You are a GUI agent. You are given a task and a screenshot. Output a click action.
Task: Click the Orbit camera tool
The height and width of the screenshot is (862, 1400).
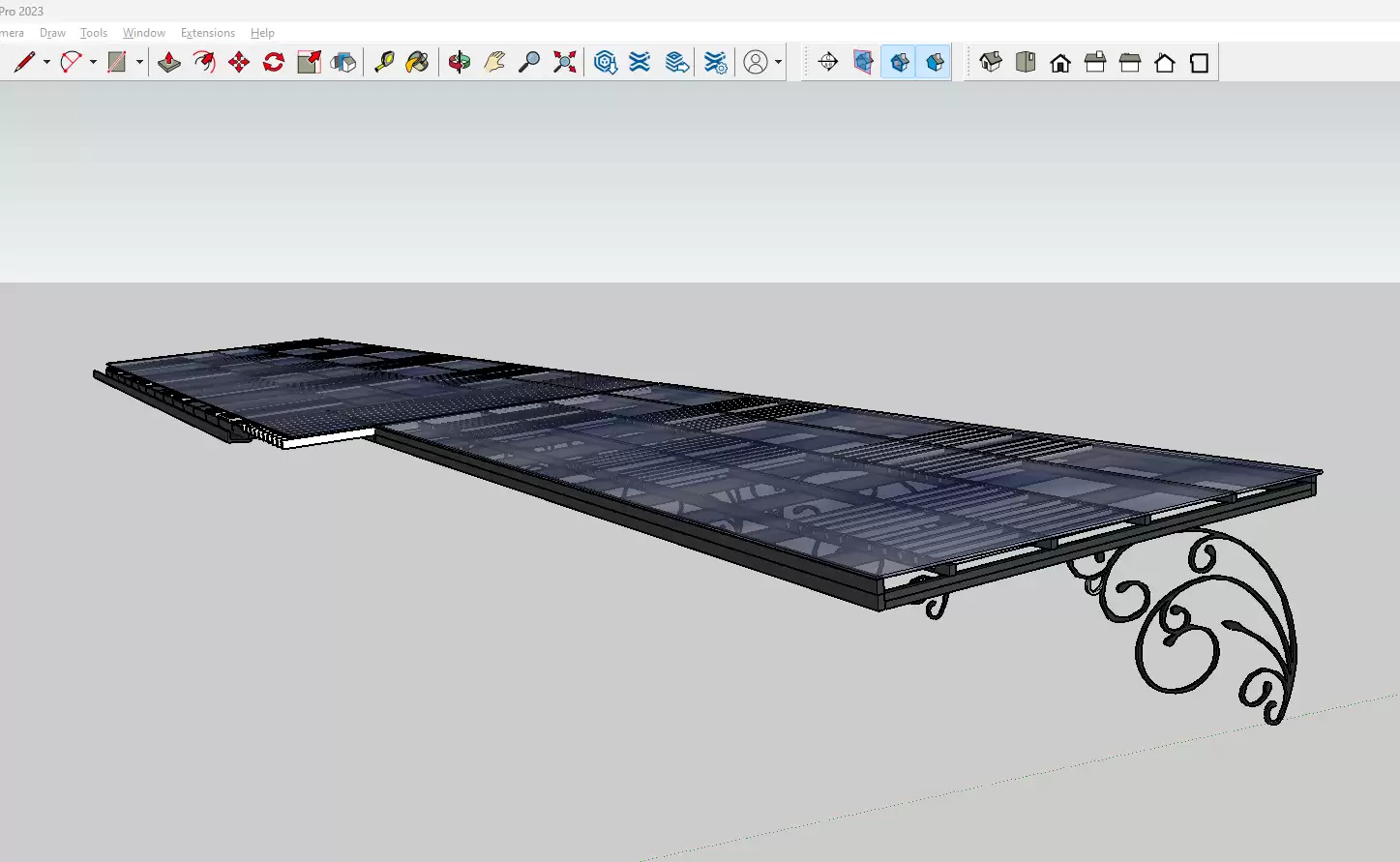[x=460, y=63]
